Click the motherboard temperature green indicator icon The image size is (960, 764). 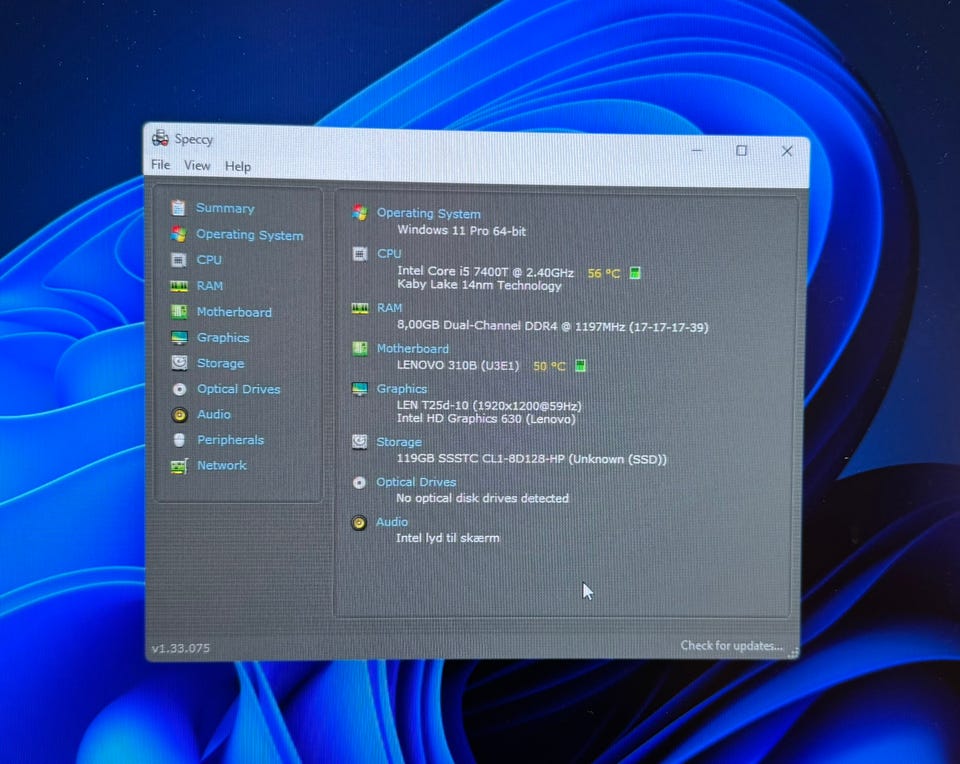click(580, 365)
